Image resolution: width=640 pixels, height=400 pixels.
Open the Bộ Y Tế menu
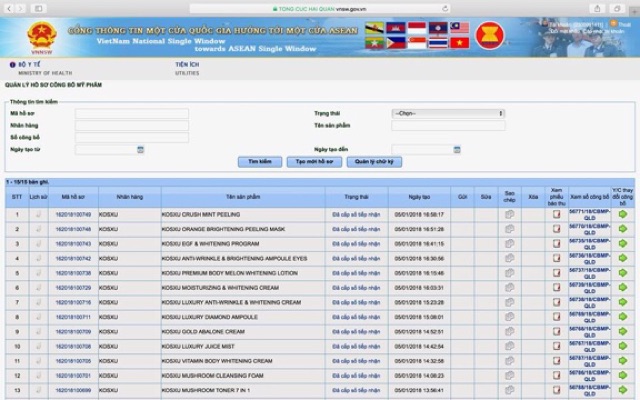pos(29,64)
